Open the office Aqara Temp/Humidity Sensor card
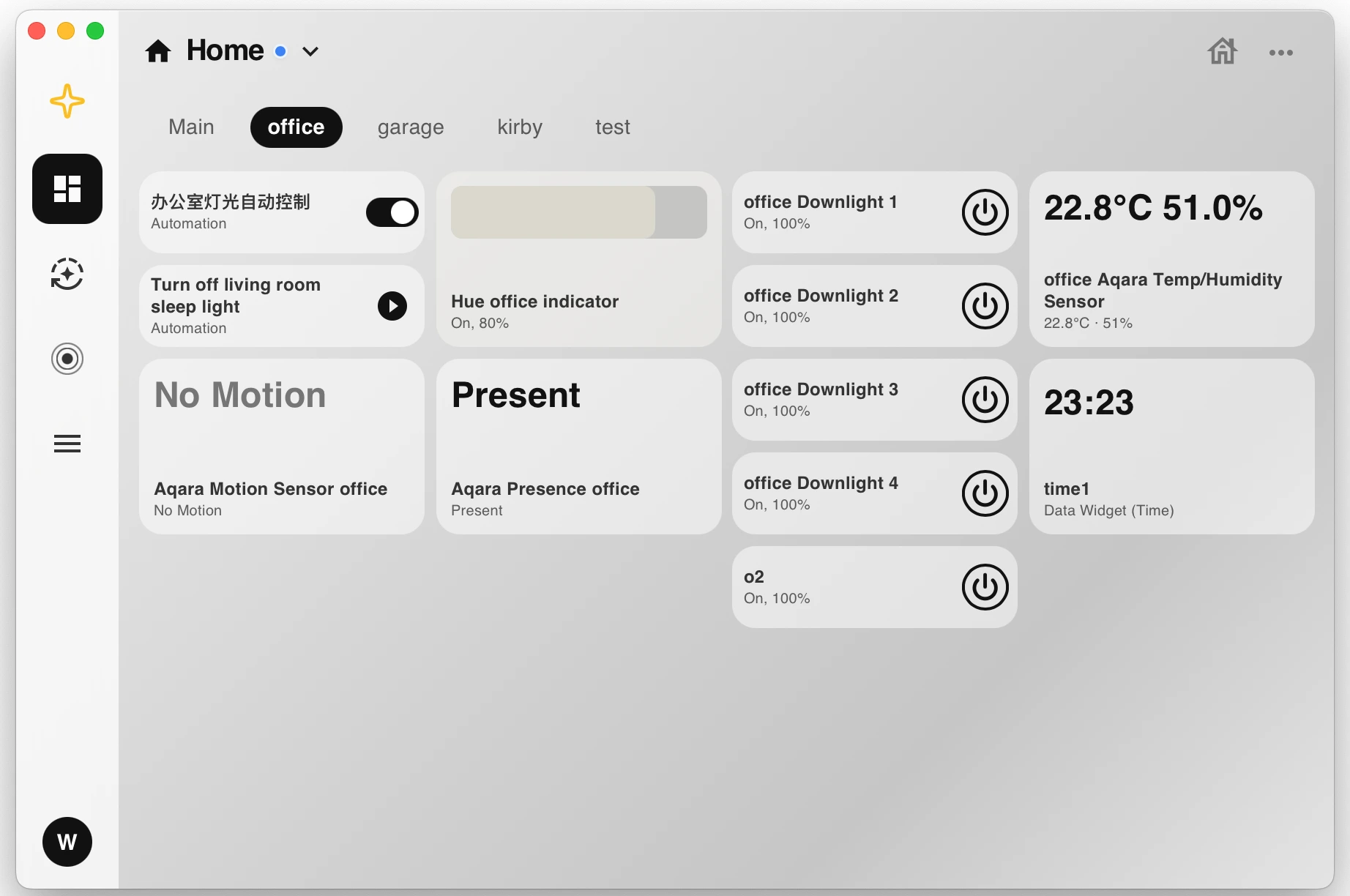The width and height of the screenshot is (1350, 896). [1172, 259]
